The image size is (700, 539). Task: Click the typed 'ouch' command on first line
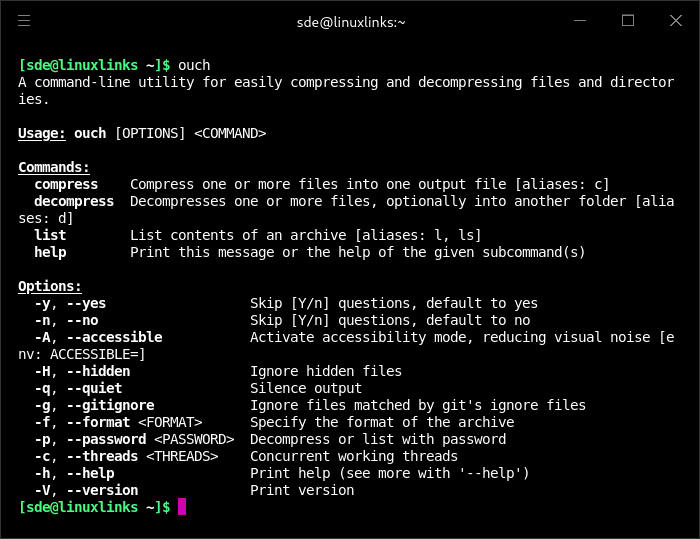194,66
